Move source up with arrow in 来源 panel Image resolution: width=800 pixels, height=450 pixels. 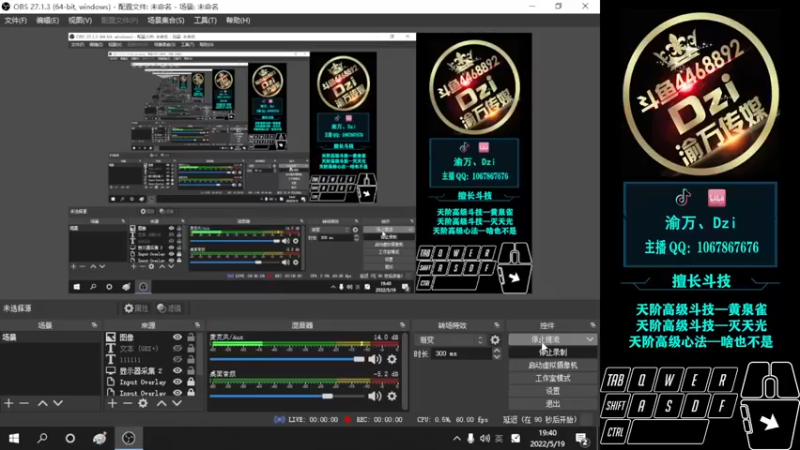coord(161,404)
